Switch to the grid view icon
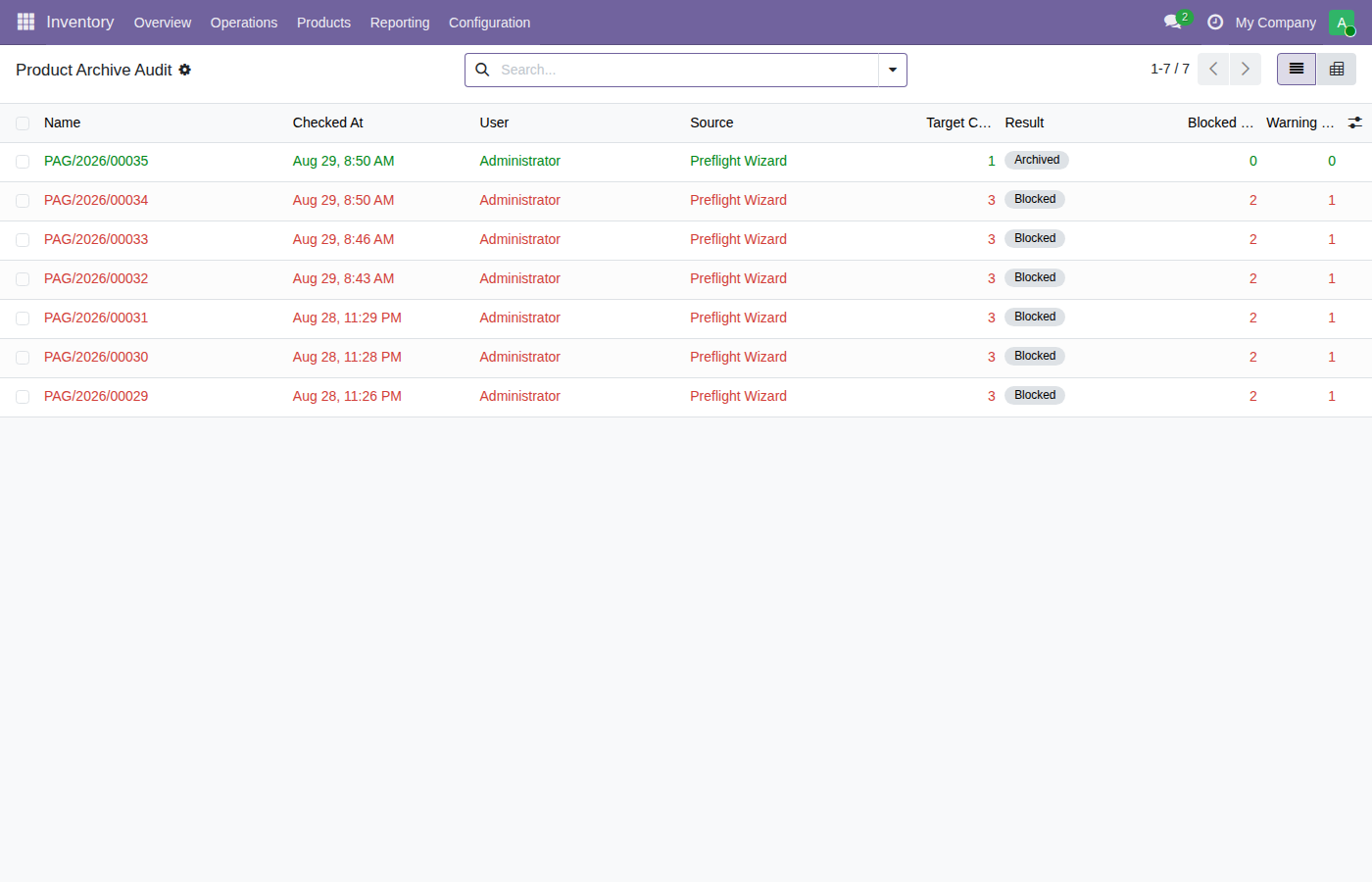Image resolution: width=1372 pixels, height=882 pixels. tap(1337, 69)
